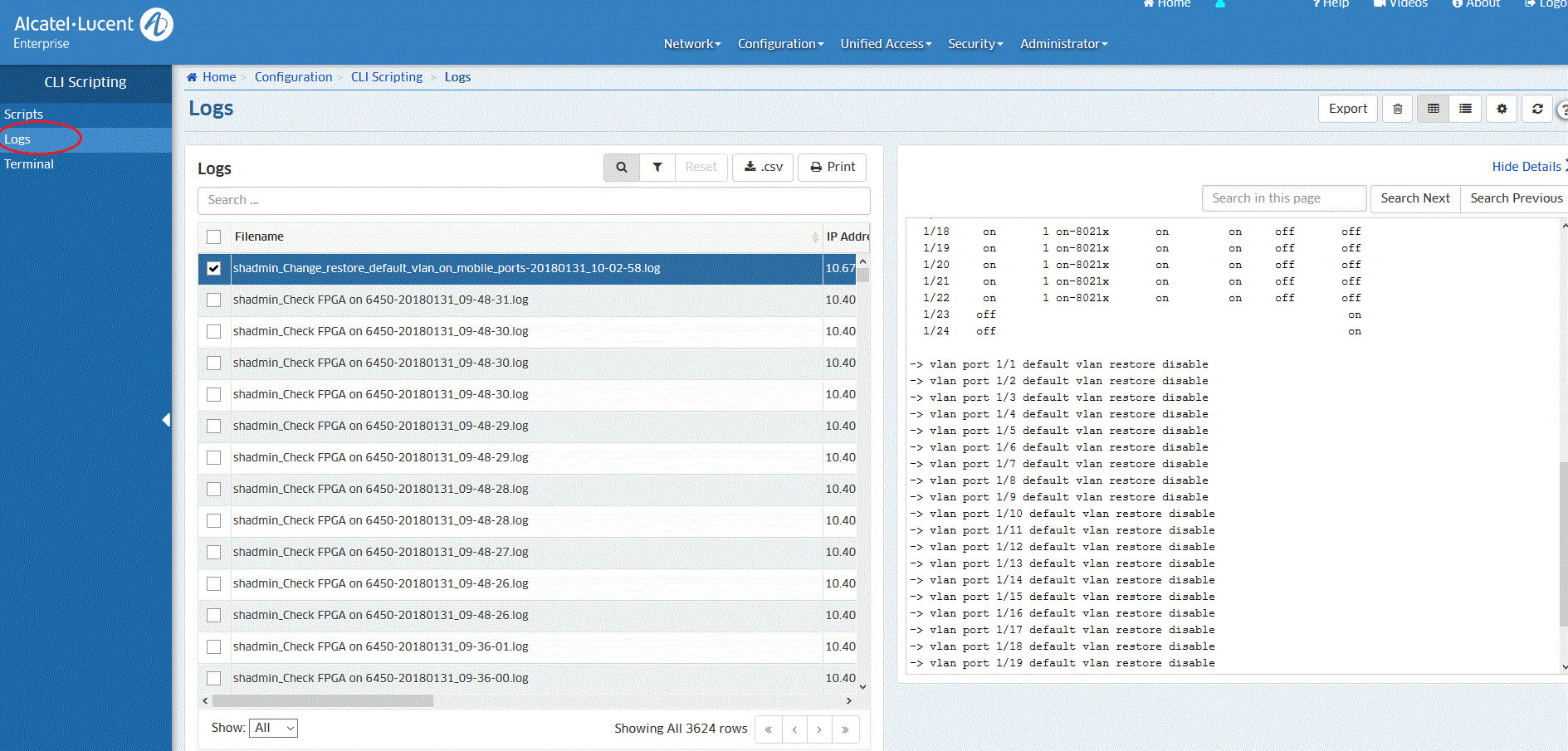Open the settings gear icon
Image resolution: width=1568 pixels, height=751 pixels.
click(1502, 109)
